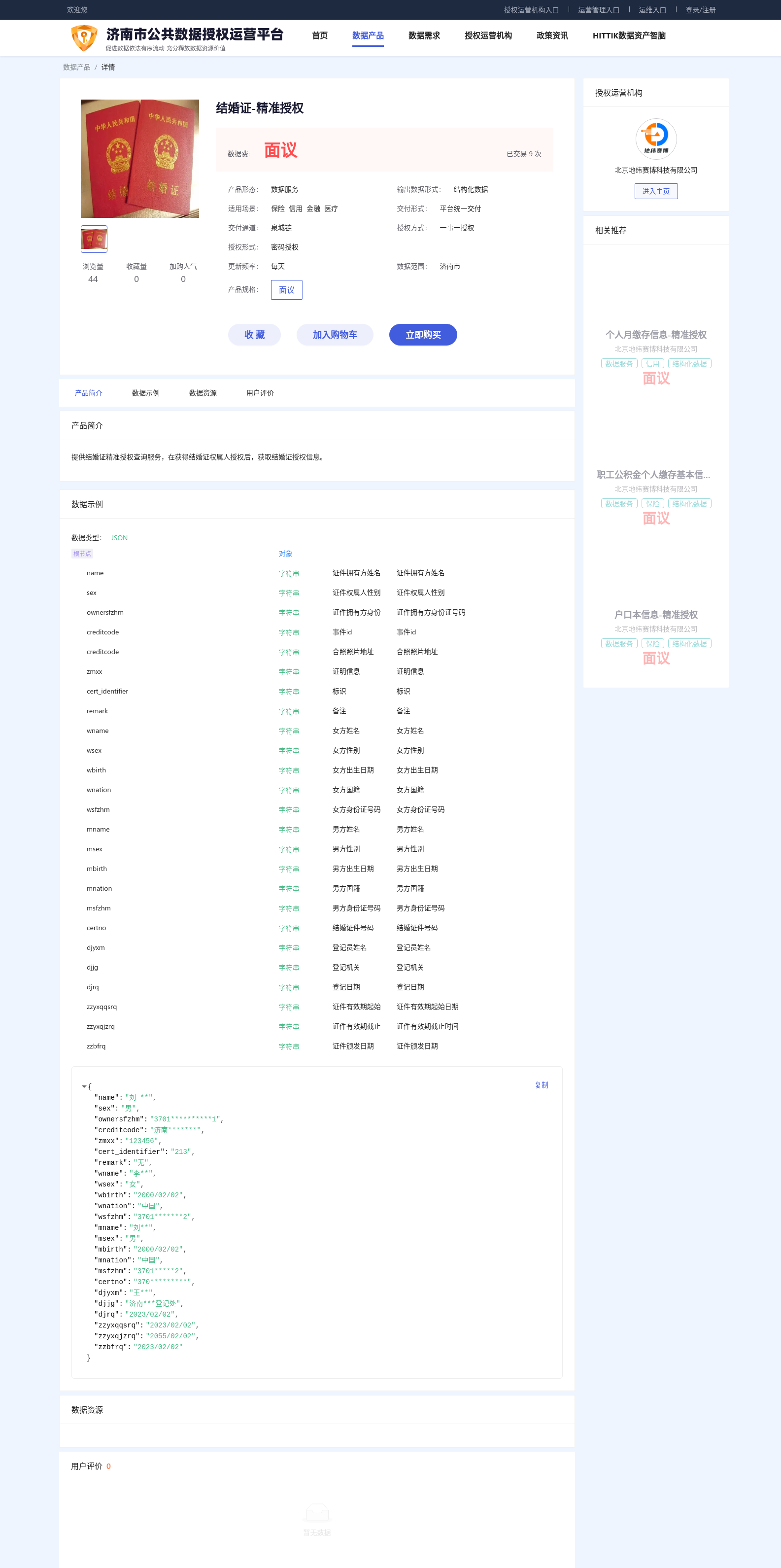Click 登录/注册 to sign in
Screen dimensions: 781x1568
click(x=700, y=10)
